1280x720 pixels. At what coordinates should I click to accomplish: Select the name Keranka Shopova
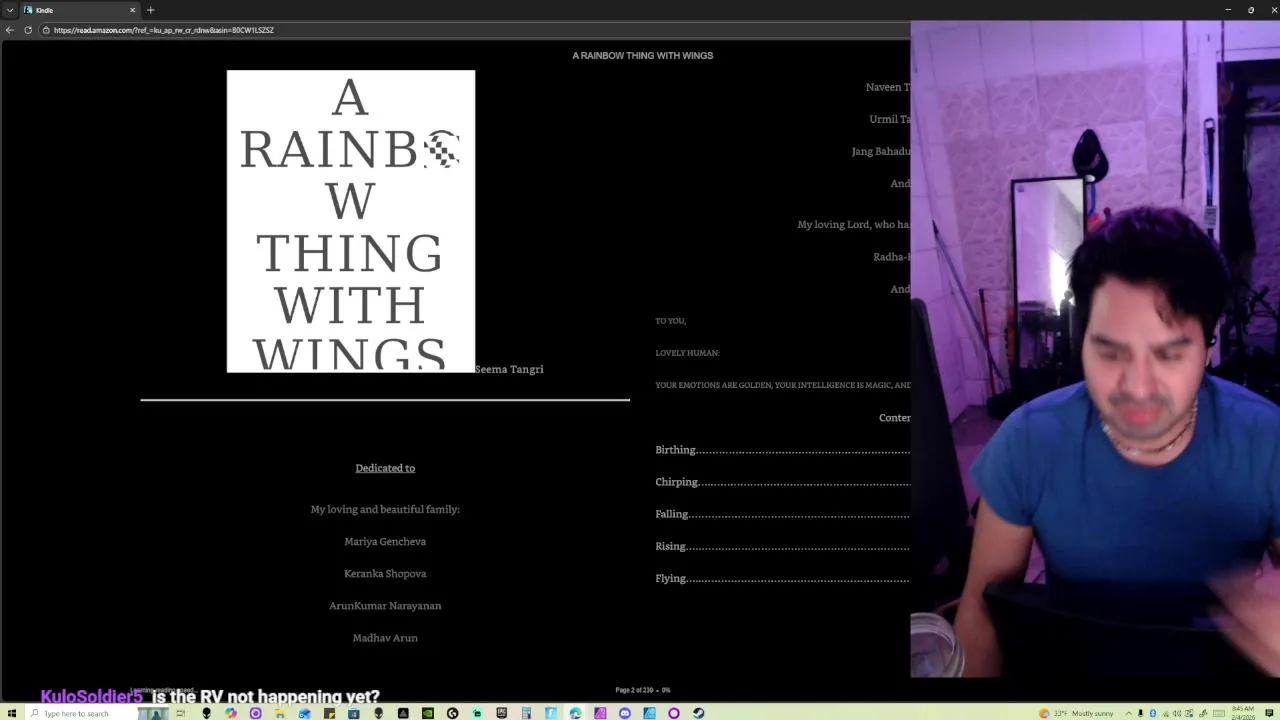385,573
